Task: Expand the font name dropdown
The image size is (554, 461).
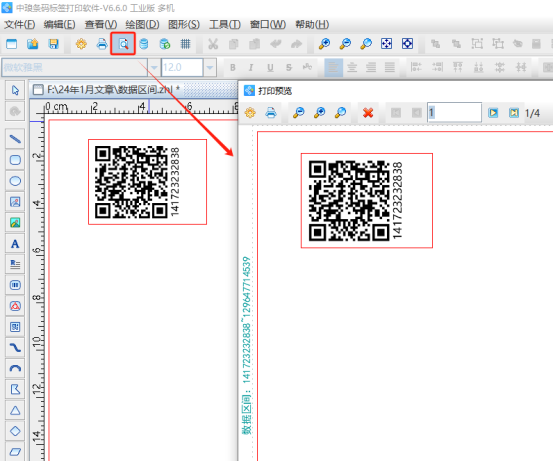Action: [x=154, y=67]
